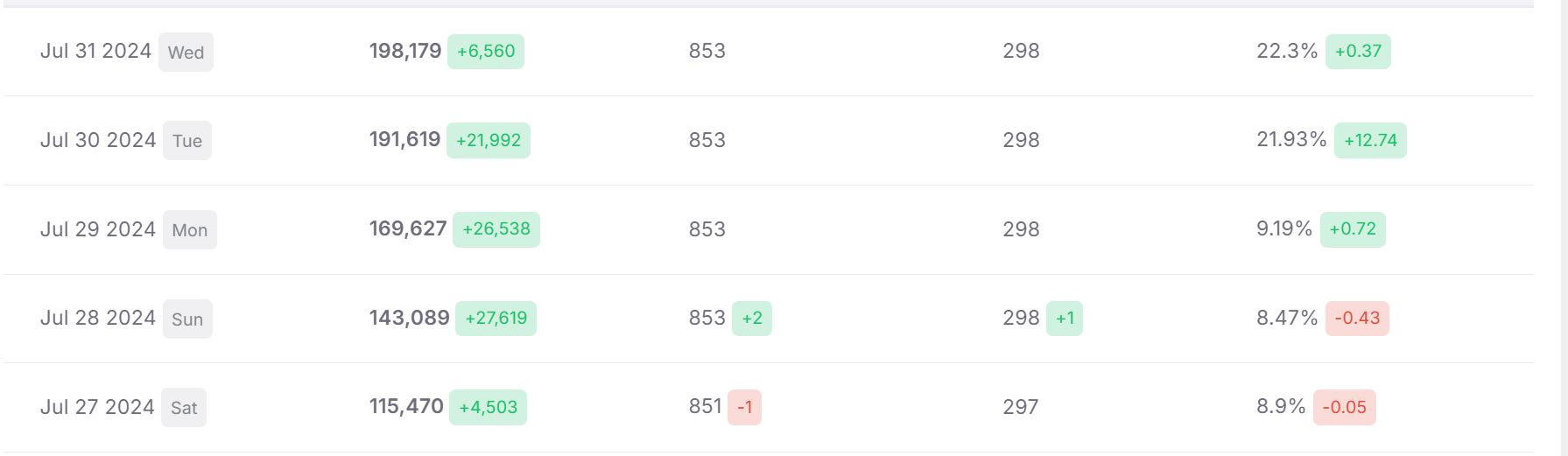Click the Jul 30 2024 date cell
The height and width of the screenshot is (456, 1568).
tap(98, 141)
